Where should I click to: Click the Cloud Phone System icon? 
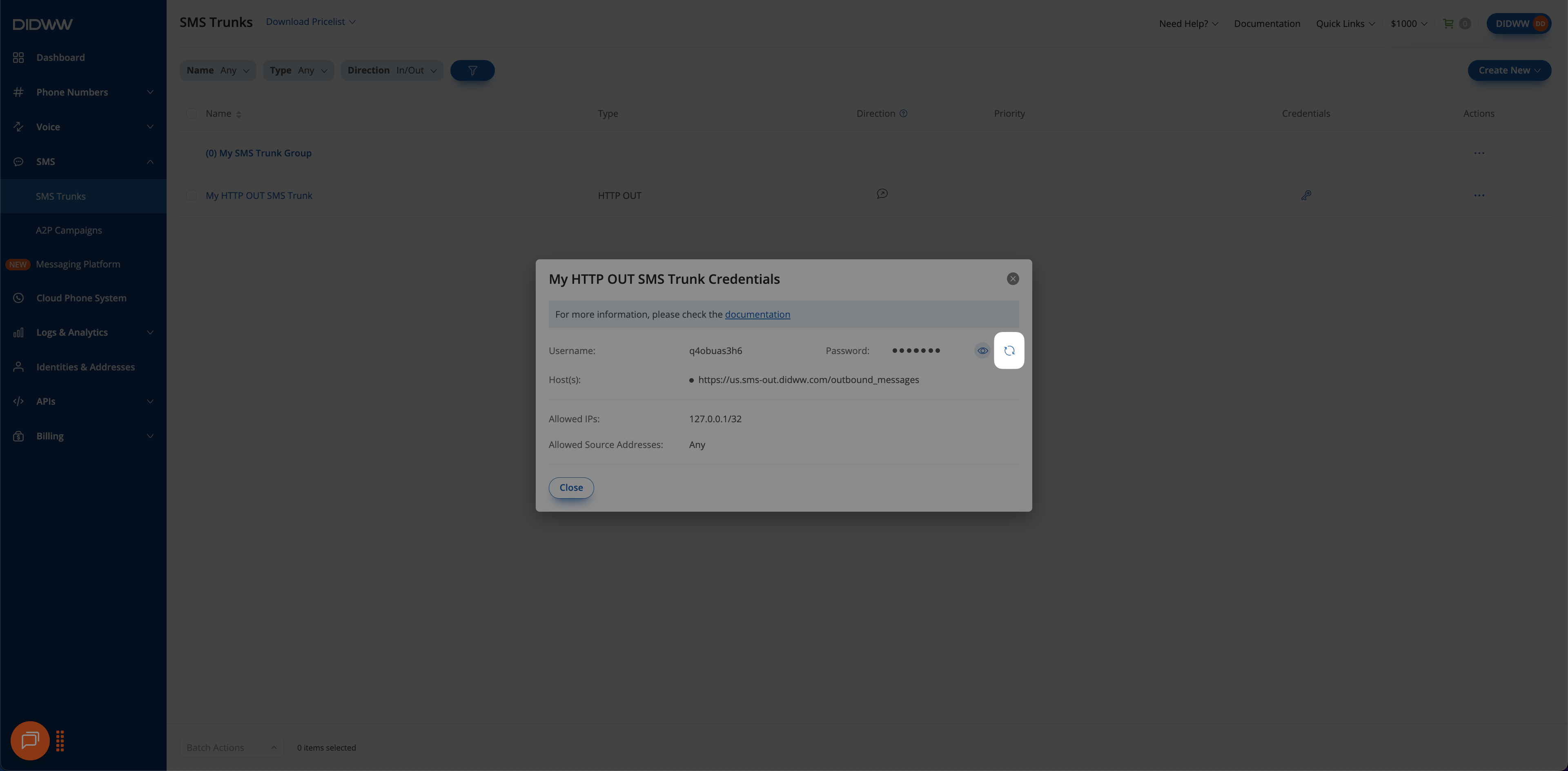pyautogui.click(x=18, y=298)
